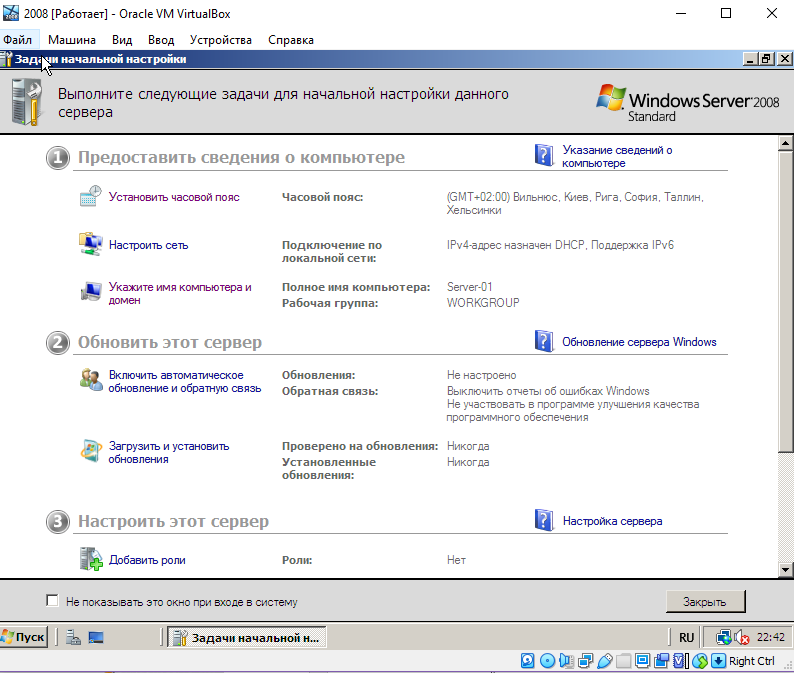Open the Машина menu
794x673 pixels.
tap(72, 39)
